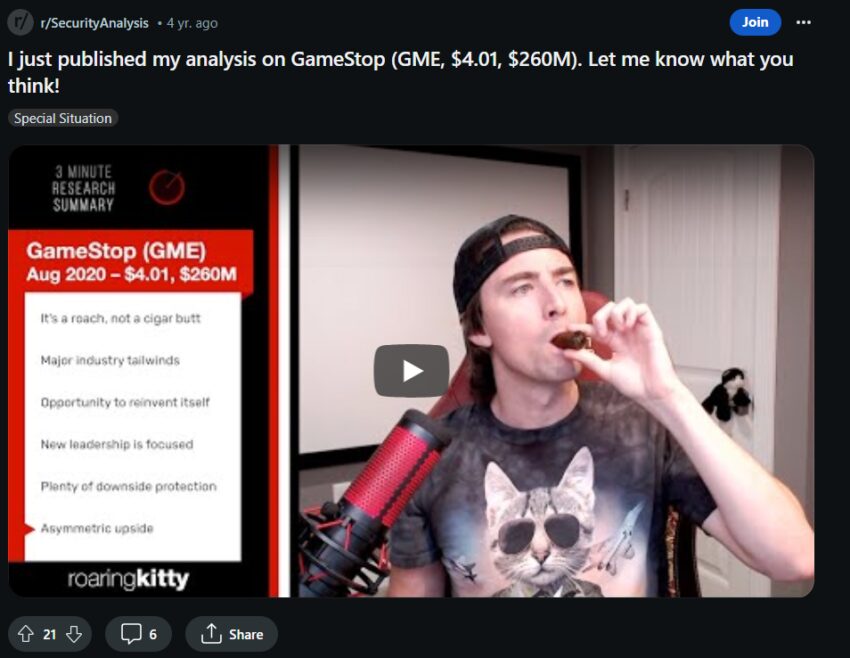Click the comment count number 6

point(153,634)
